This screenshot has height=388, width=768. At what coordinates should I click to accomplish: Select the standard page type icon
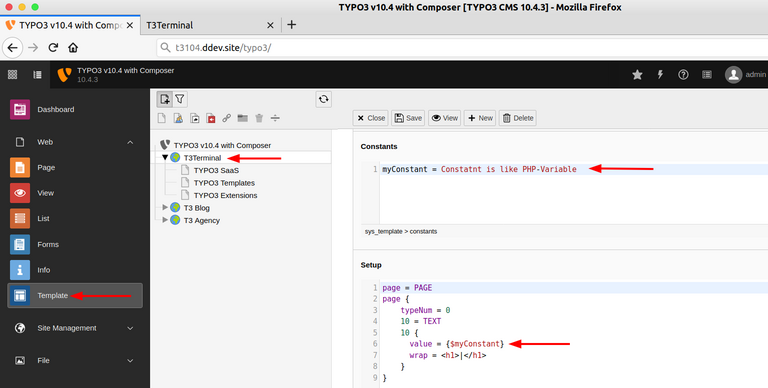pos(162,118)
